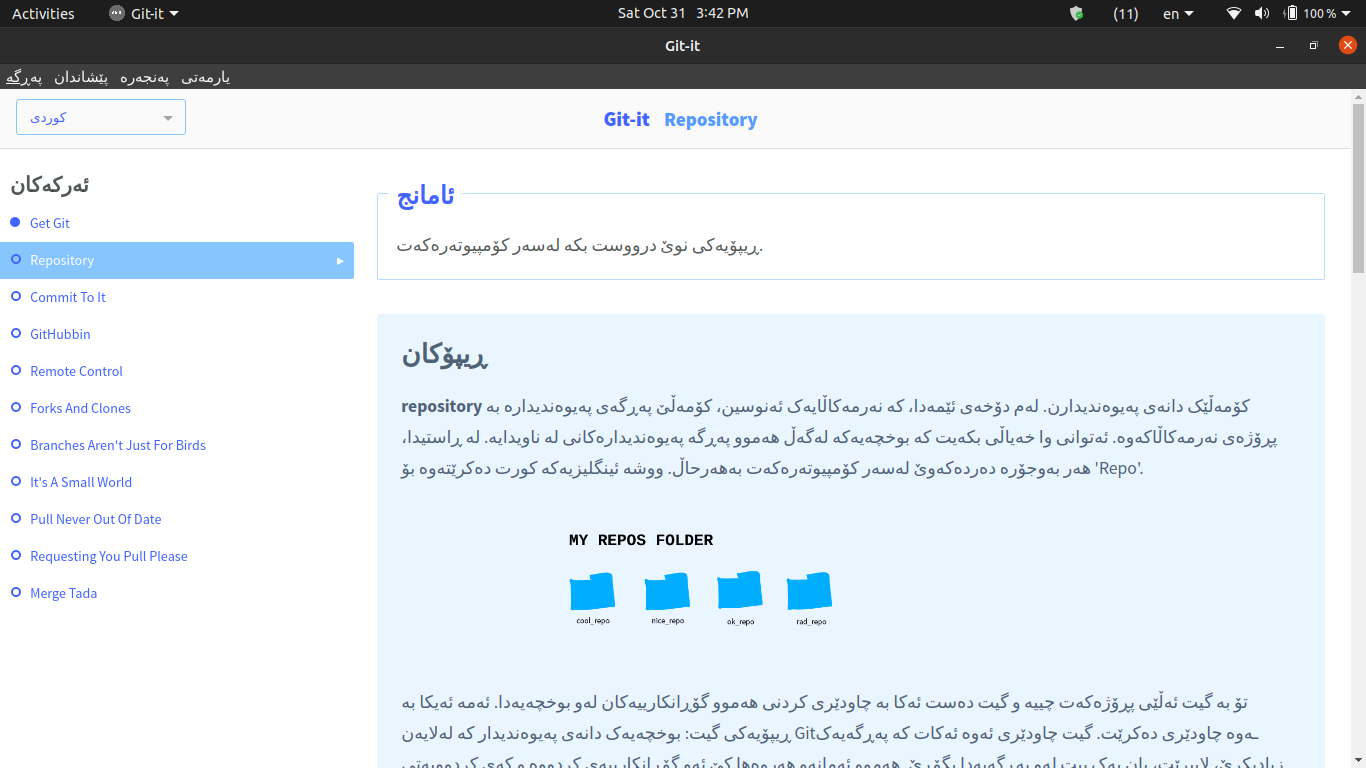Click the Git-it header link
This screenshot has height=768, width=1366.
[x=627, y=119]
